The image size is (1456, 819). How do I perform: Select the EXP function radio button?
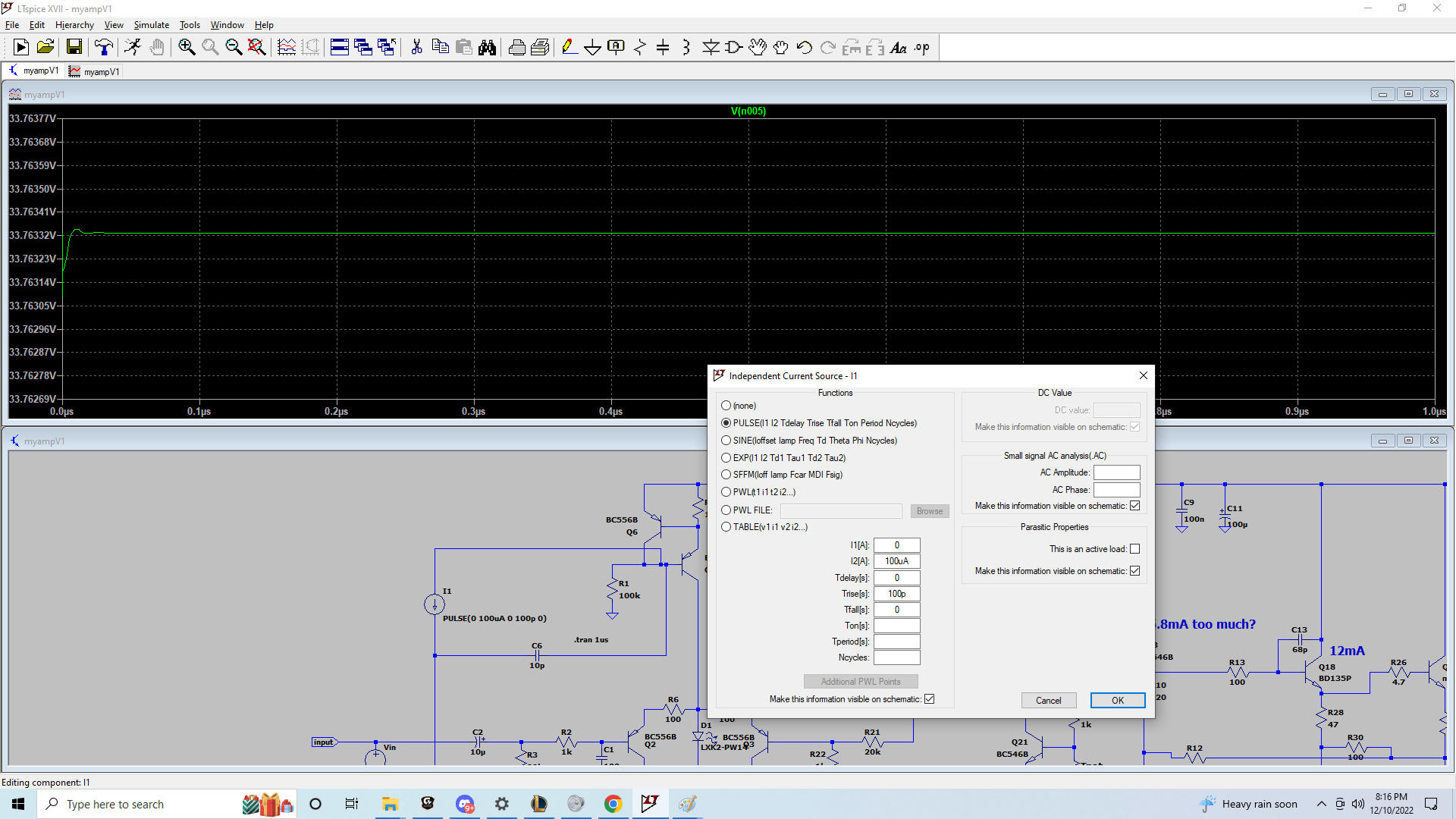[x=726, y=458]
